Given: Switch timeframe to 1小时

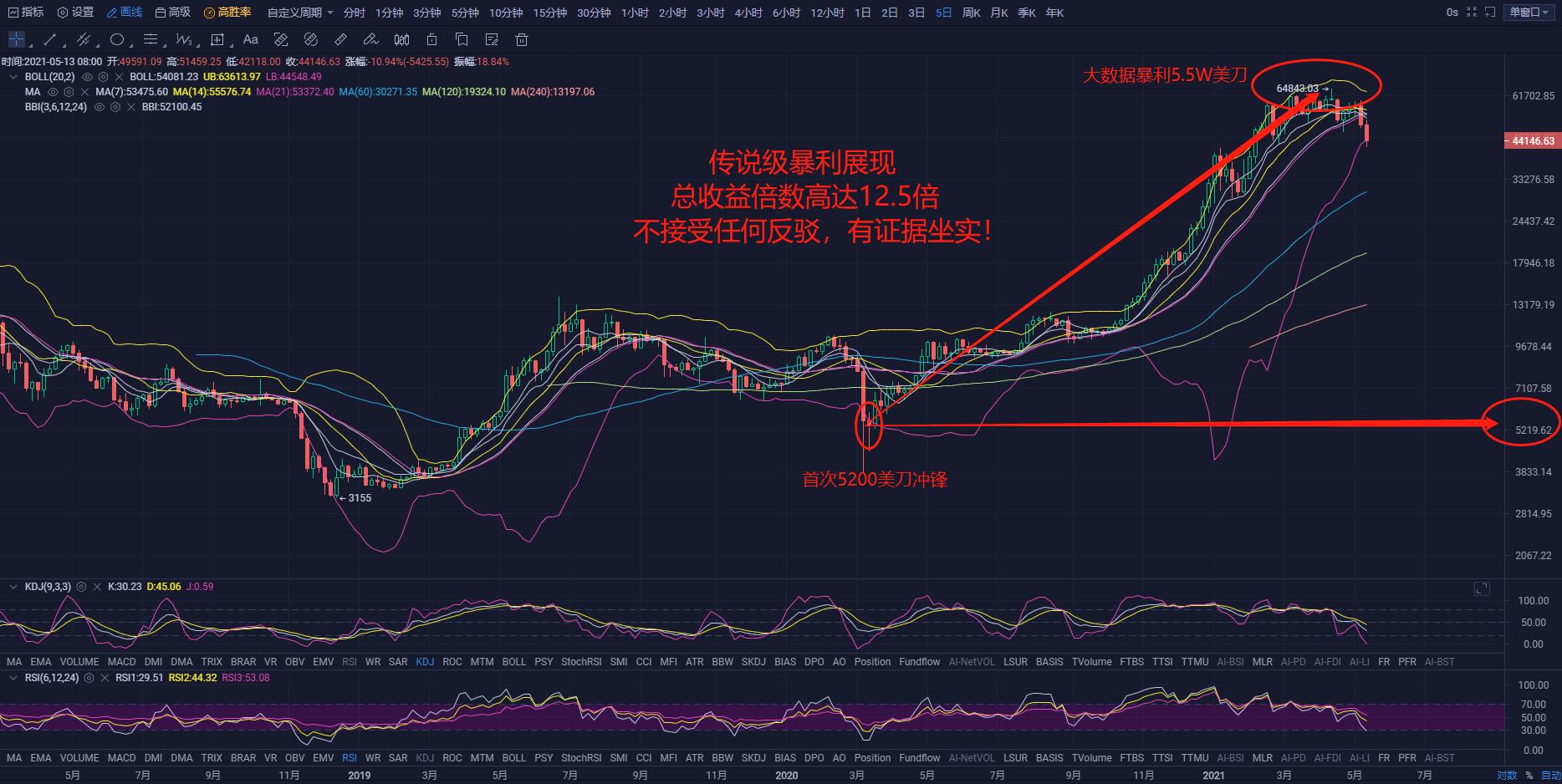Looking at the screenshot, I should tap(635, 13).
